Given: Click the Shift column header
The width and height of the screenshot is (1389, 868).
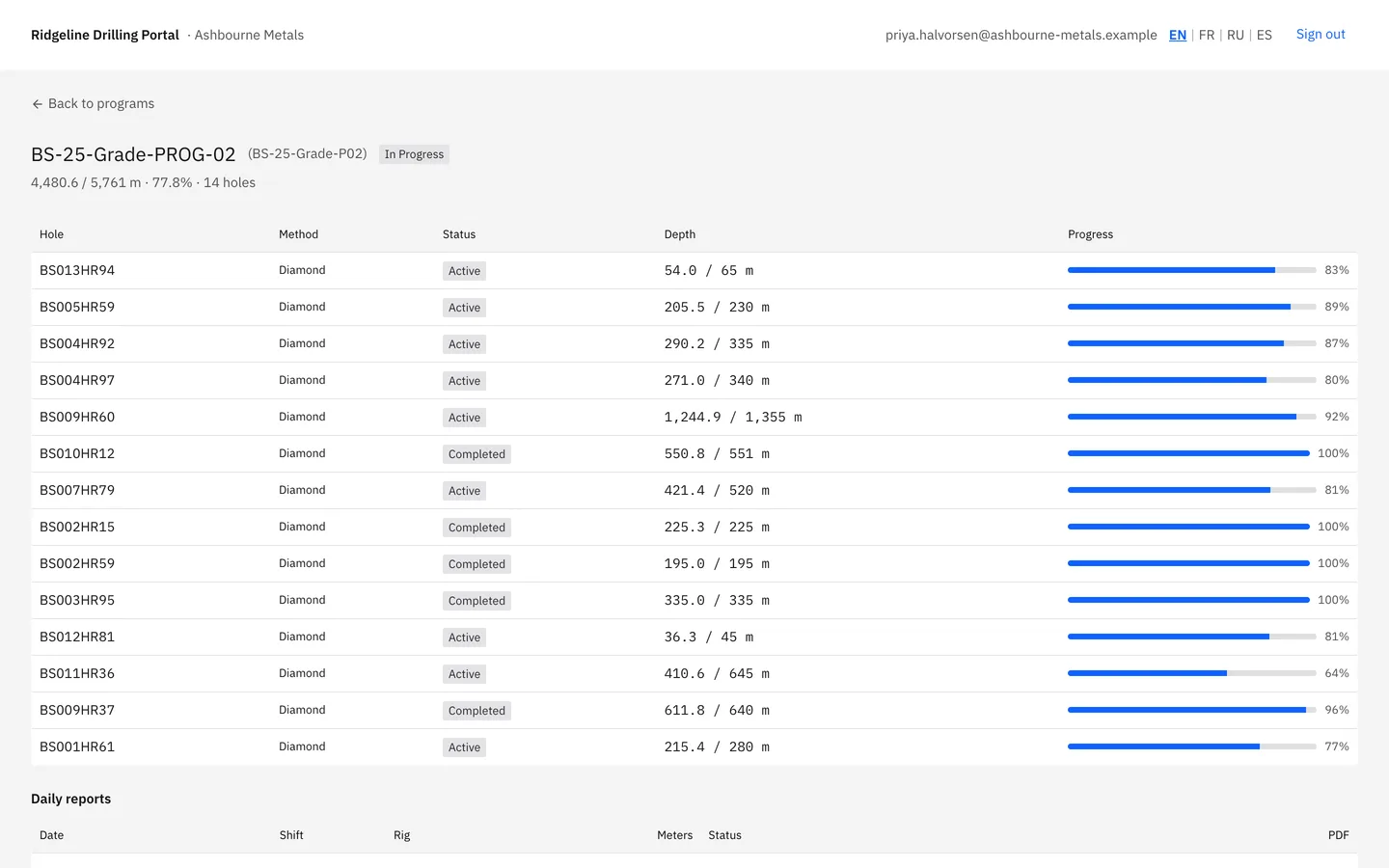Looking at the screenshot, I should point(291,835).
